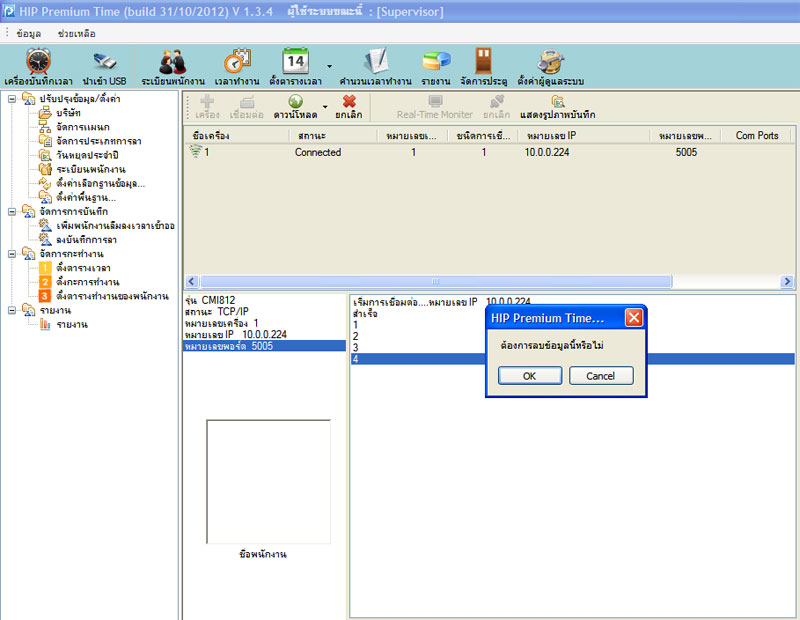Click the Real-Time Moniter button
Viewport: 800px width, 620px height.
pos(435,108)
